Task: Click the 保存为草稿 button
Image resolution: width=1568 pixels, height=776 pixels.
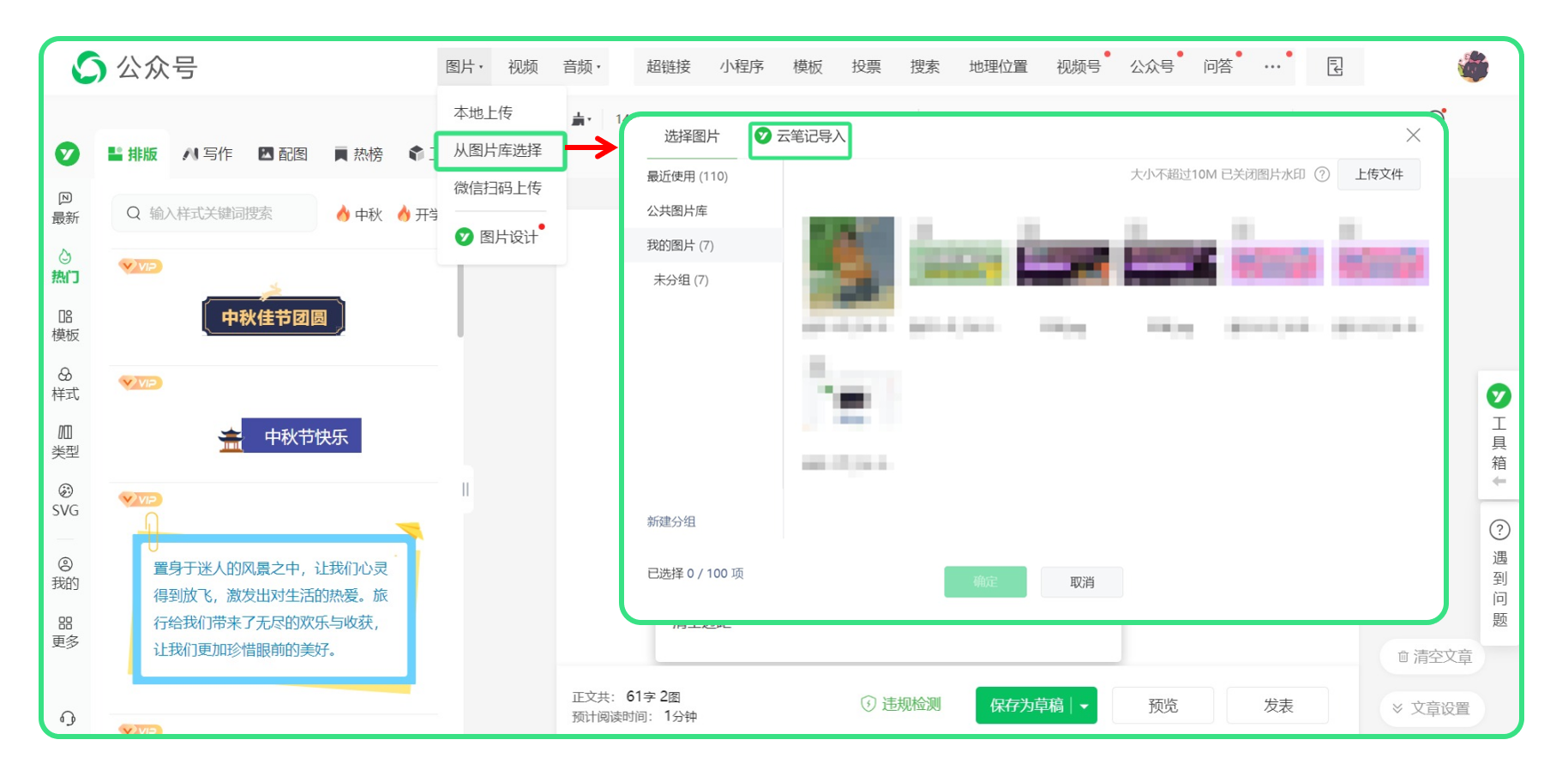Action: (1026, 706)
